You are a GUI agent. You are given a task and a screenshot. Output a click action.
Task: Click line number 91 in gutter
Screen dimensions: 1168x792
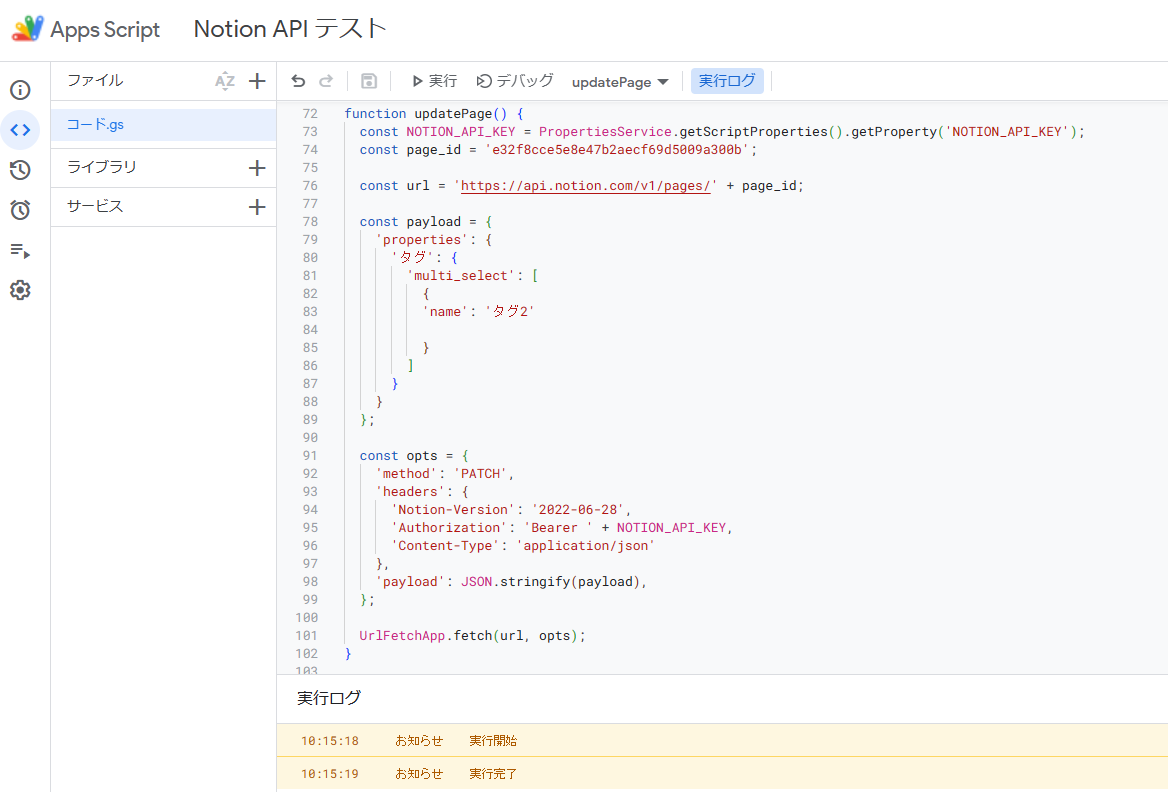tap(310, 455)
